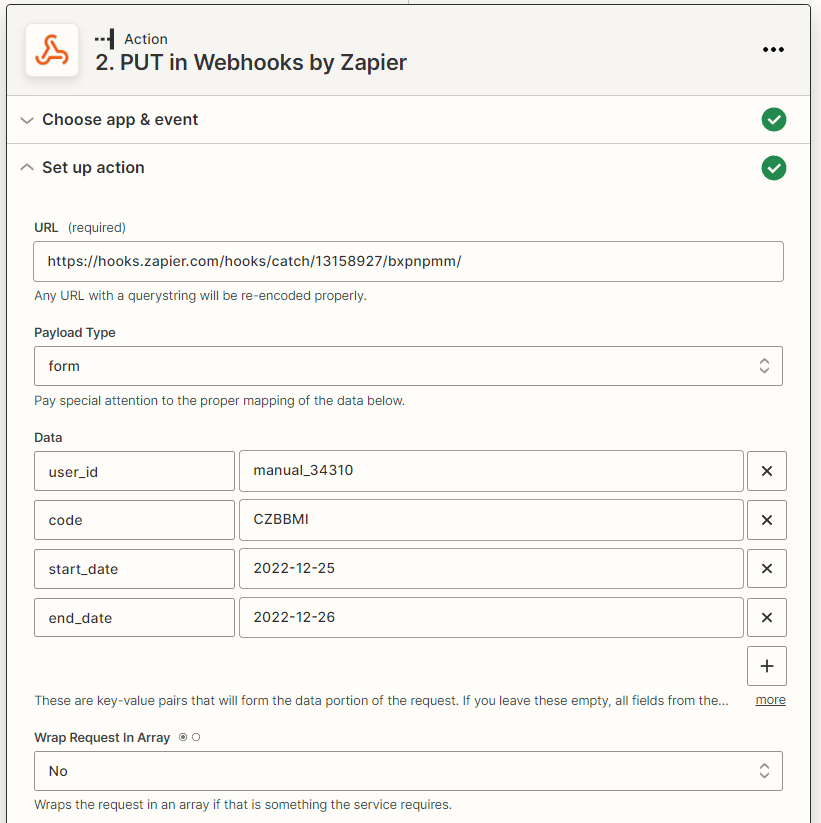The width and height of the screenshot is (821, 823).
Task: Click the green checkmark beside Set up action
Action: click(x=774, y=168)
